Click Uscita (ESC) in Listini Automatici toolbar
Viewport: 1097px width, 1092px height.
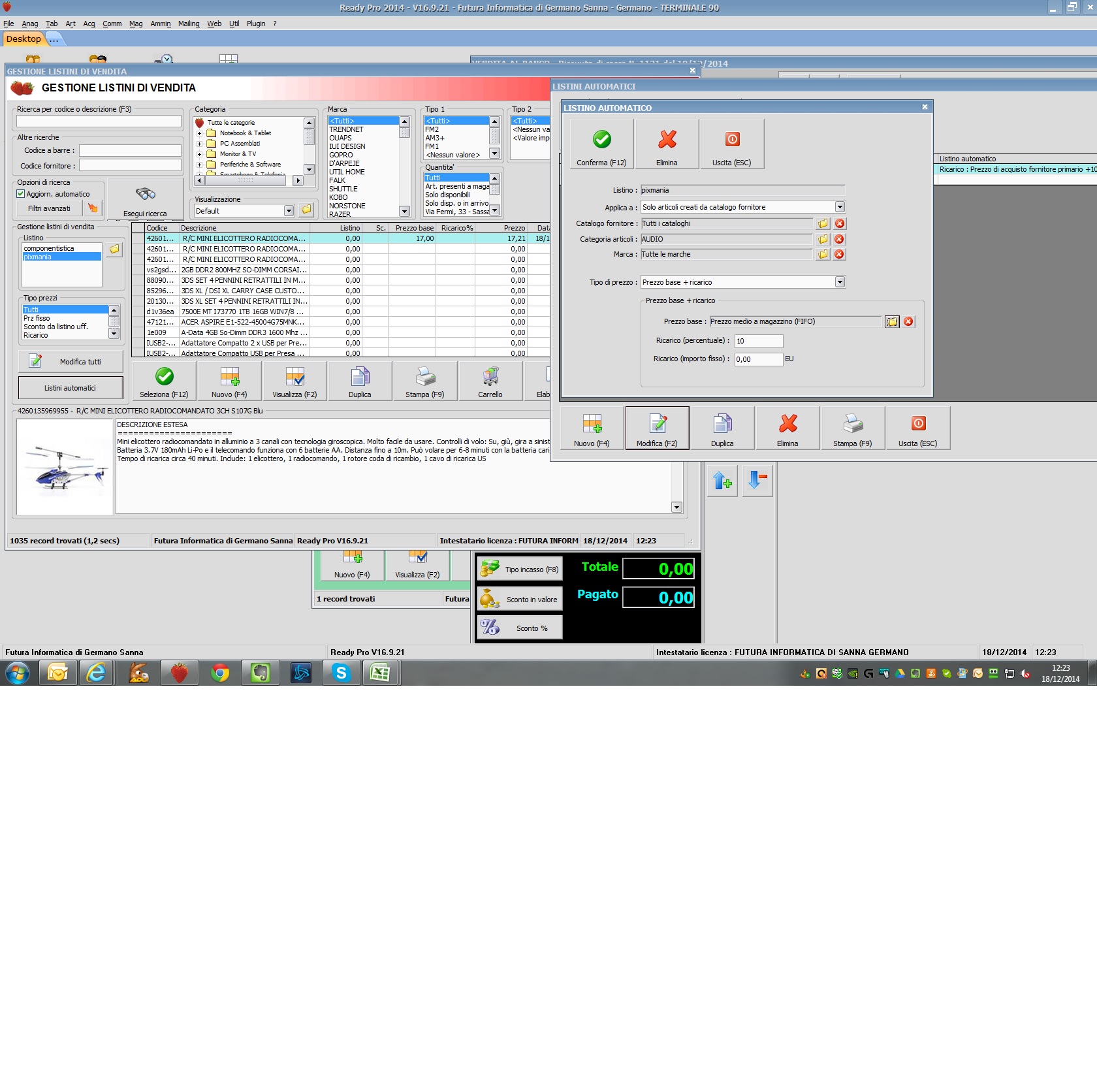[918, 428]
